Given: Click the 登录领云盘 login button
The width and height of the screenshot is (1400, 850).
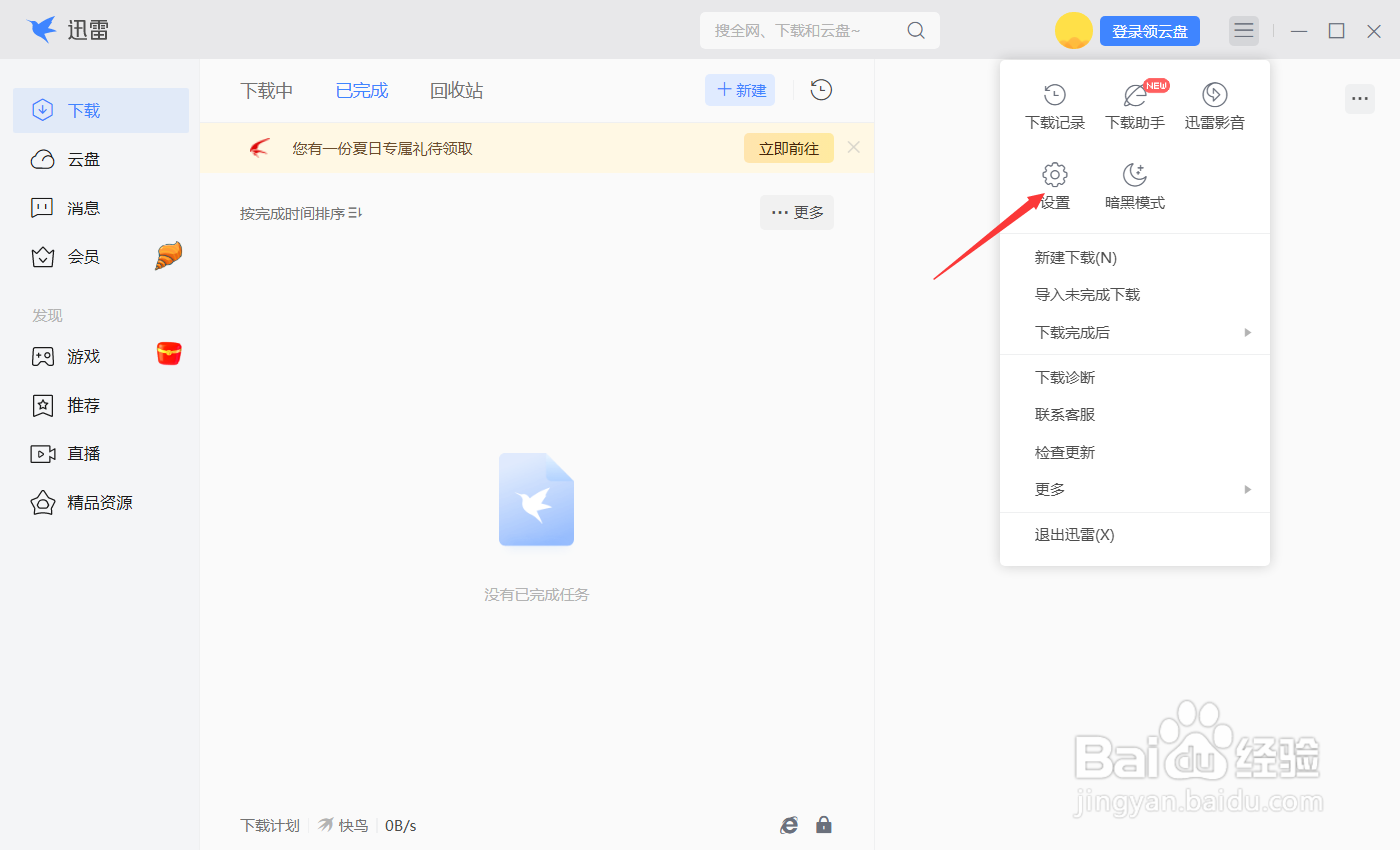Looking at the screenshot, I should 1150,31.
